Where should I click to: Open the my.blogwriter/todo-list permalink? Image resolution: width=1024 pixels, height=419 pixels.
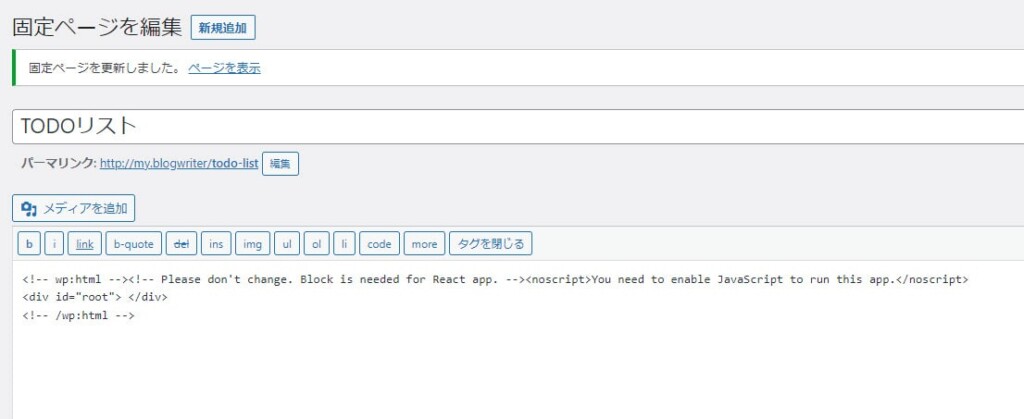pos(179,163)
